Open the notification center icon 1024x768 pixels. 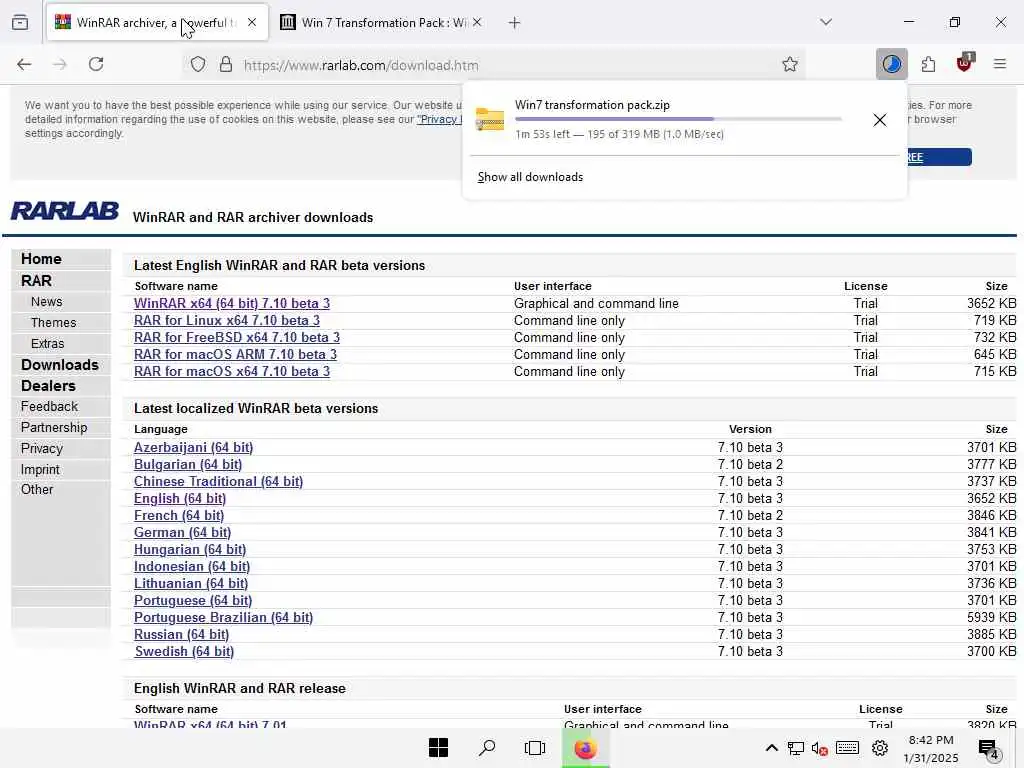[x=989, y=750]
